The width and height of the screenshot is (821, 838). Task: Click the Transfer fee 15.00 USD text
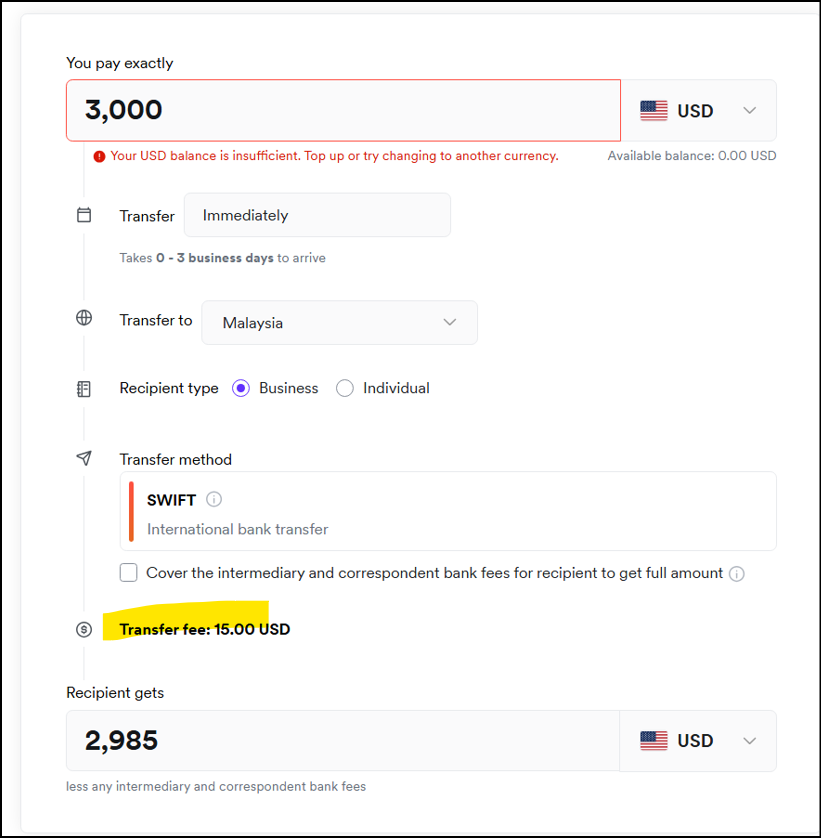click(x=205, y=630)
